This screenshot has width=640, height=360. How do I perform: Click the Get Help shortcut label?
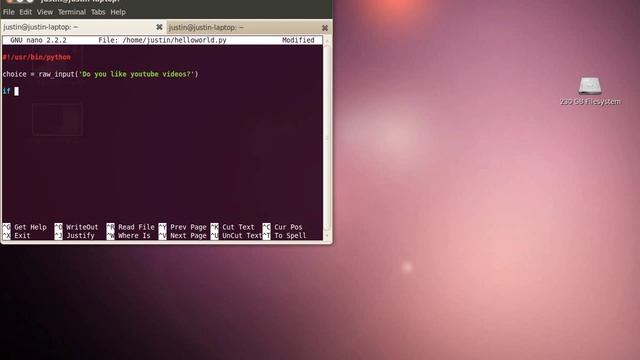(30, 227)
